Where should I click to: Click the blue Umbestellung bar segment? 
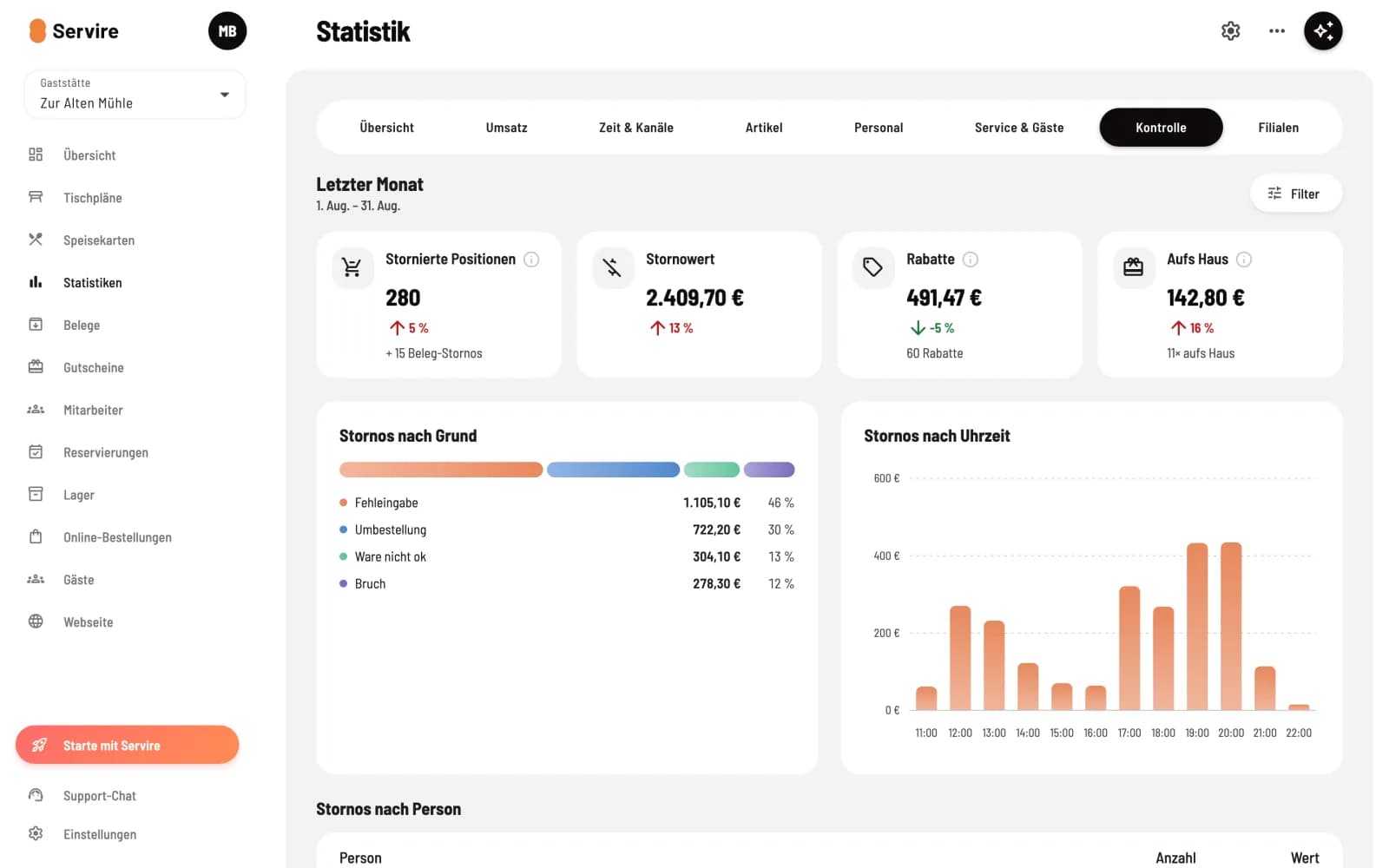pos(613,470)
